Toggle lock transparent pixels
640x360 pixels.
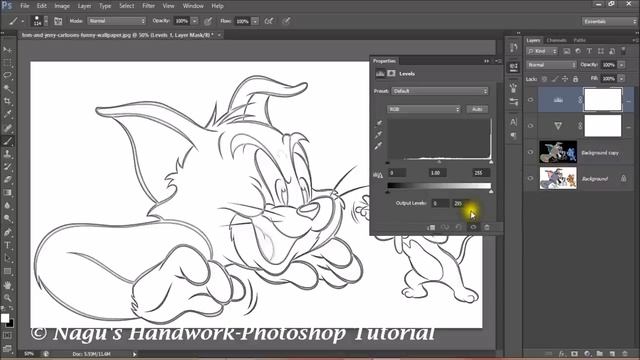544,79
